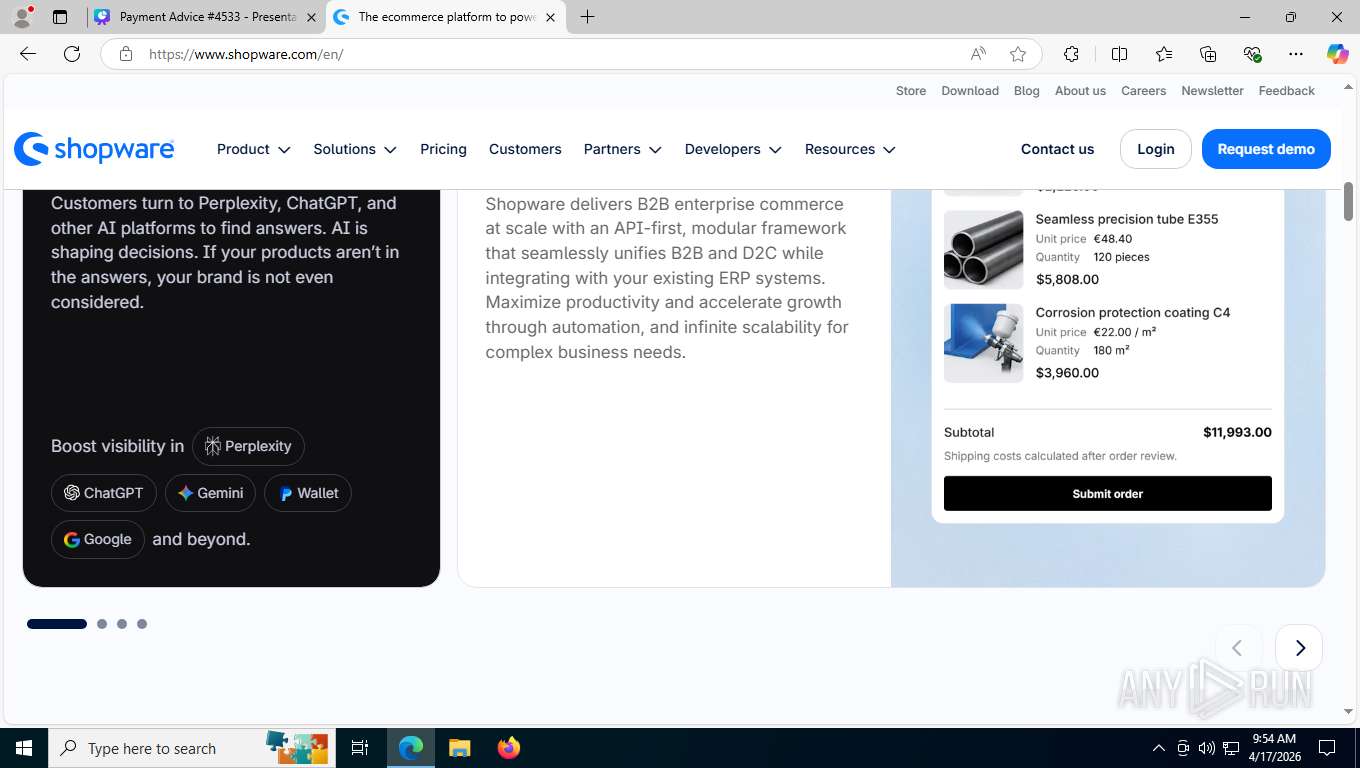Open the Collections panel
Screen dimensions: 1360x768
[x=1208, y=54]
